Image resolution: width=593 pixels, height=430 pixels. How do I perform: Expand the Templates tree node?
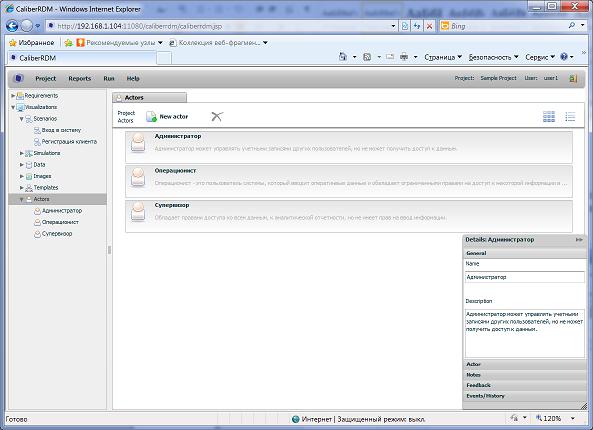[22, 188]
